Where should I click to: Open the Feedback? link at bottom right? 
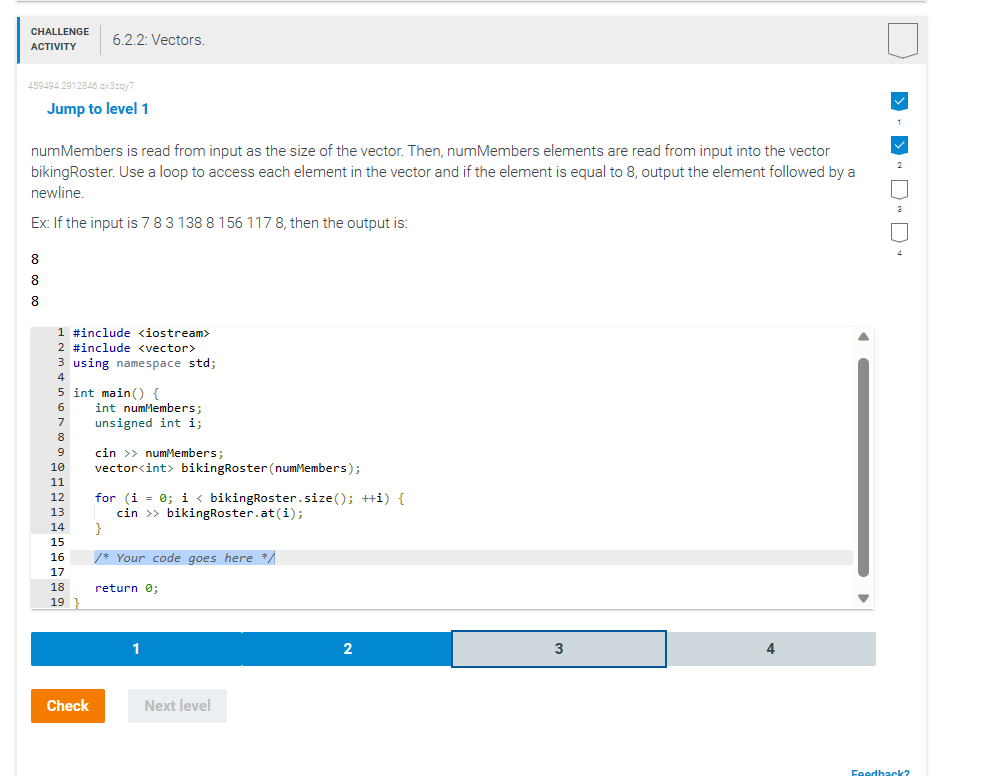click(879, 771)
